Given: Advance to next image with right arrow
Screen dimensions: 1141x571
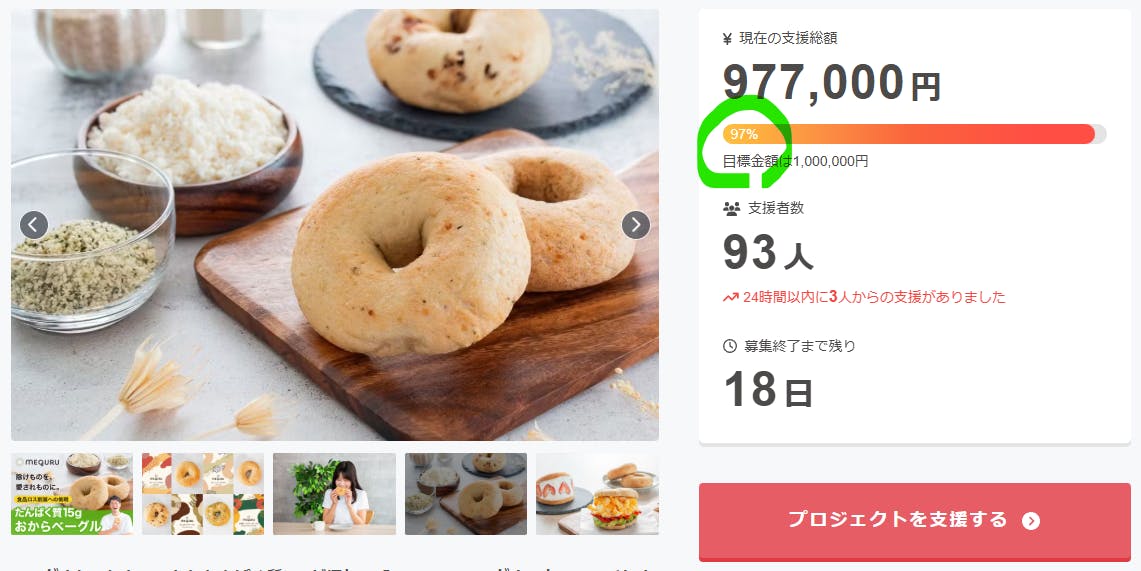Looking at the screenshot, I should click(635, 225).
